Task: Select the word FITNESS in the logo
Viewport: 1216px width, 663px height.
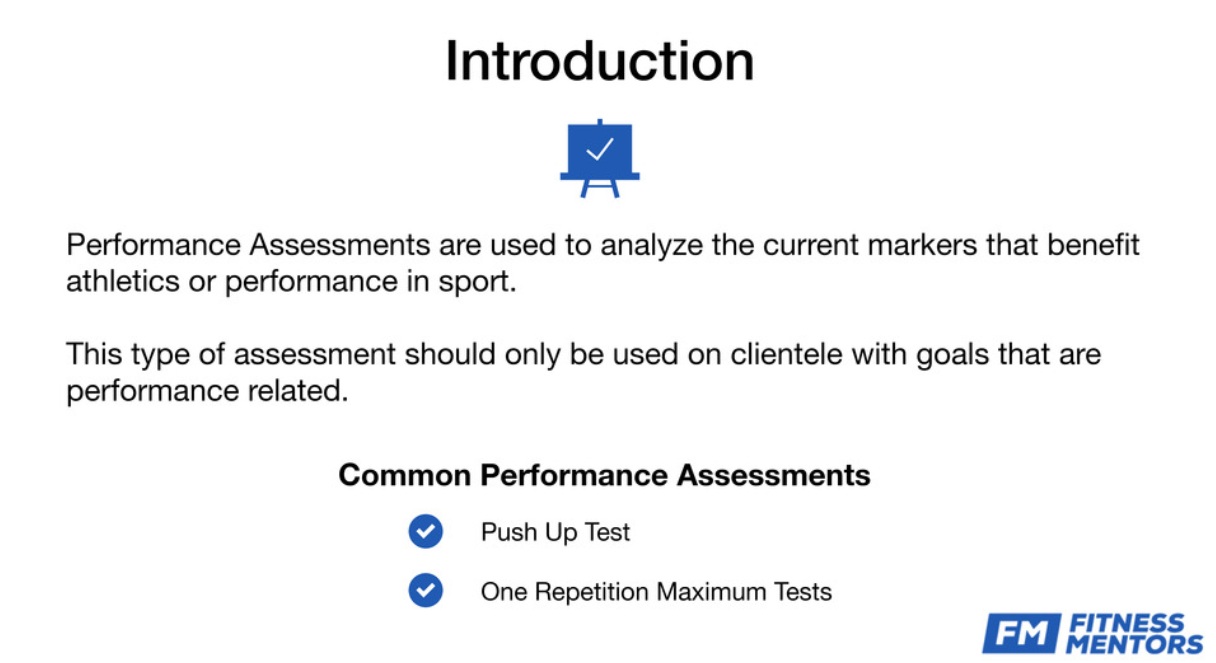Action: (1126, 625)
